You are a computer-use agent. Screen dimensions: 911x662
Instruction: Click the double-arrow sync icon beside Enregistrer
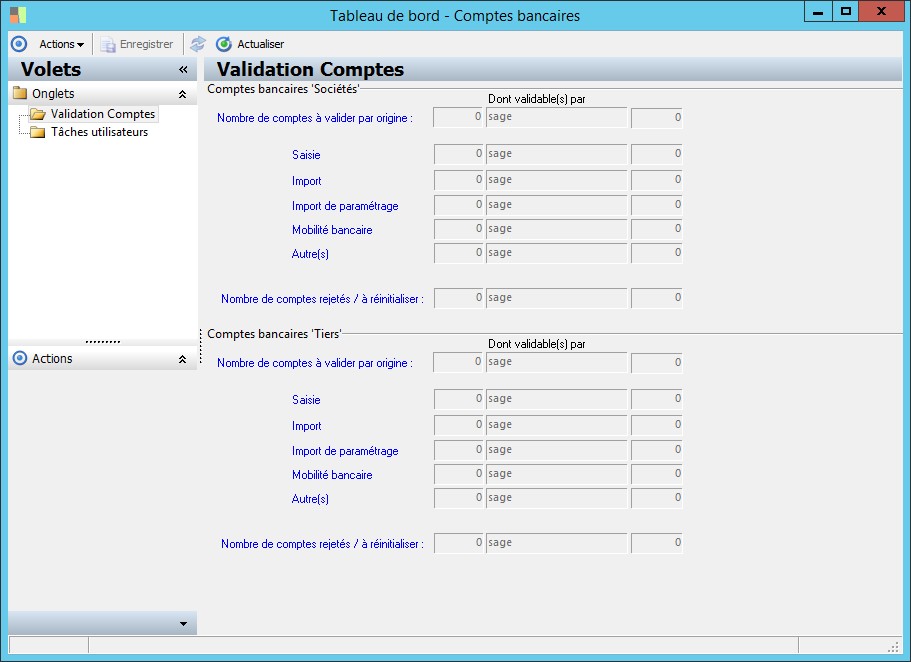[x=198, y=44]
